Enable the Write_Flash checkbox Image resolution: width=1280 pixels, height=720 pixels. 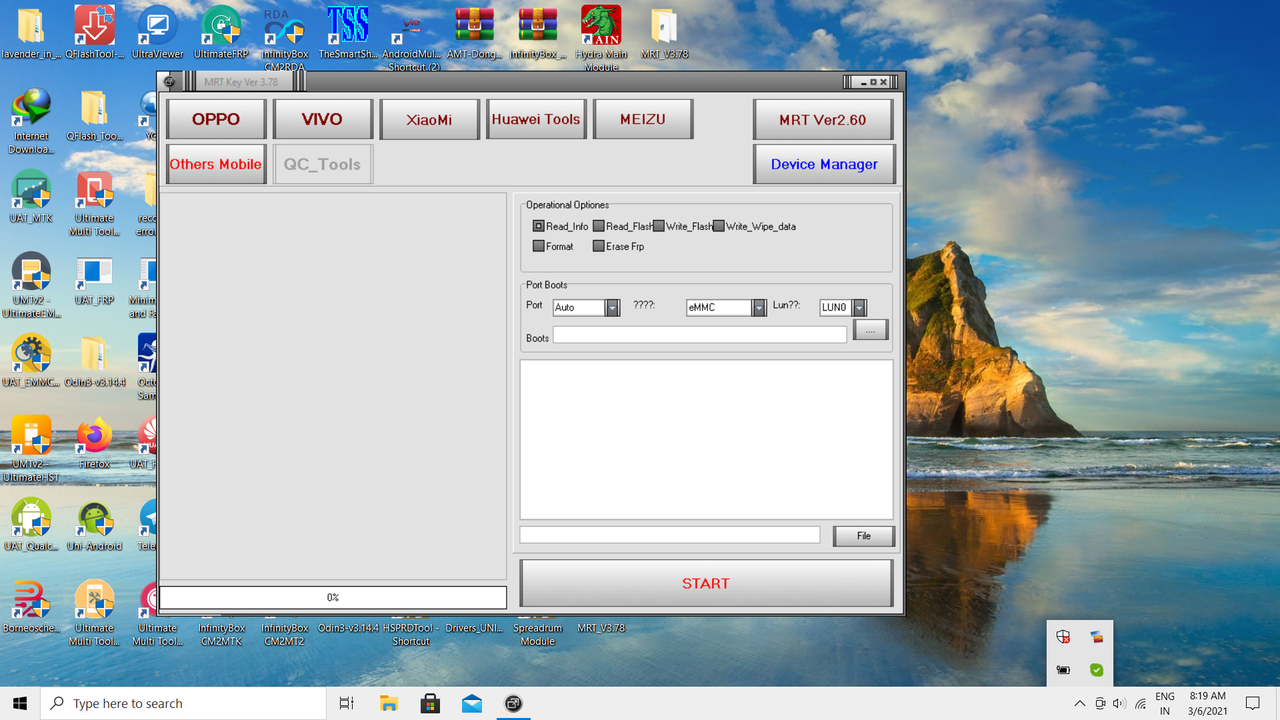tap(659, 226)
